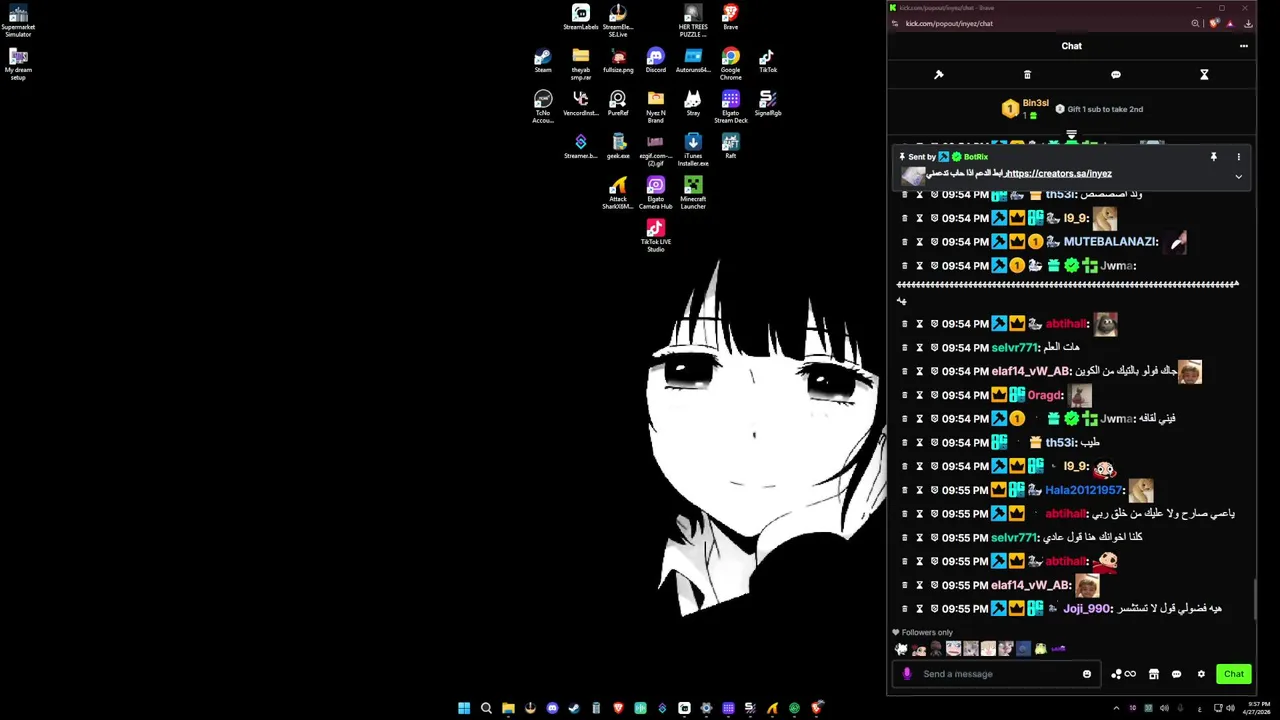
Task: Select Minecraft Launcher desktop shortcut
Action: [693, 193]
